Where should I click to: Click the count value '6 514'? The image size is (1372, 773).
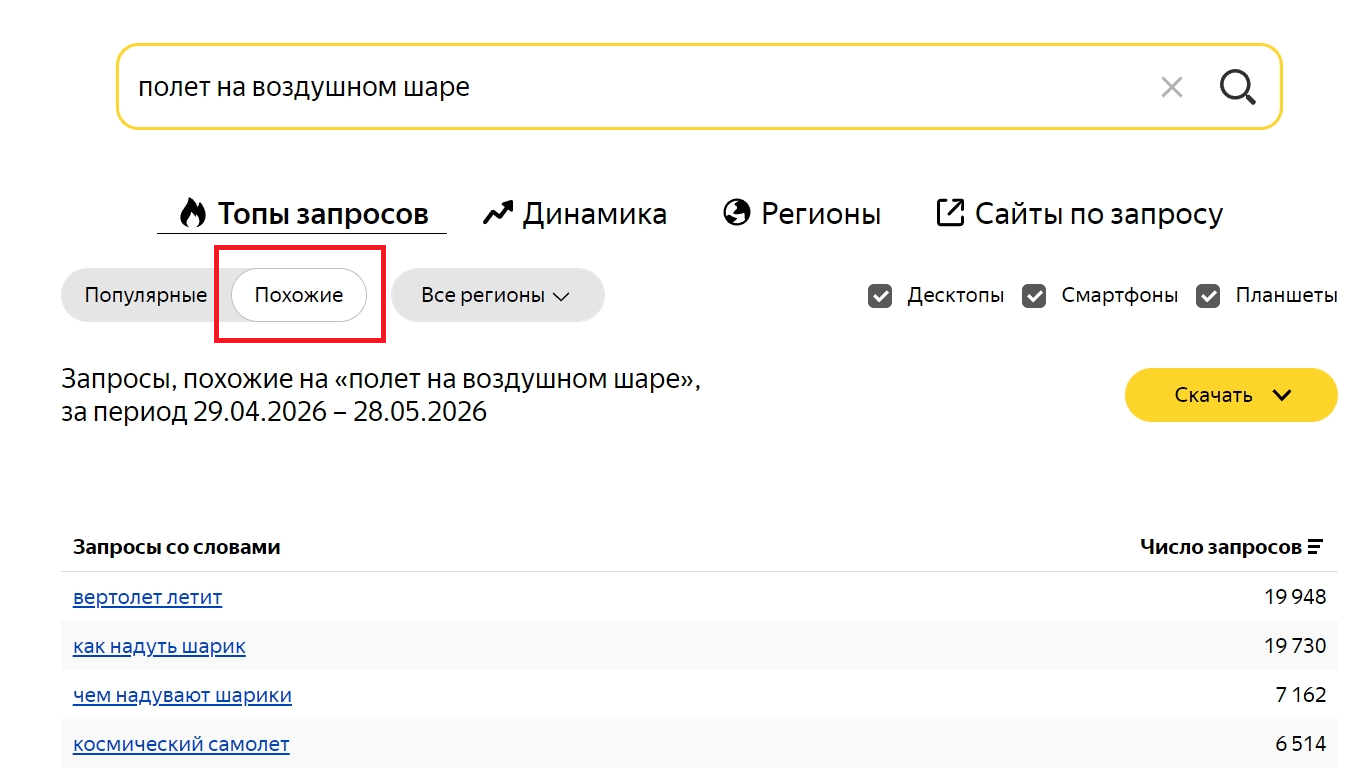coord(1301,744)
